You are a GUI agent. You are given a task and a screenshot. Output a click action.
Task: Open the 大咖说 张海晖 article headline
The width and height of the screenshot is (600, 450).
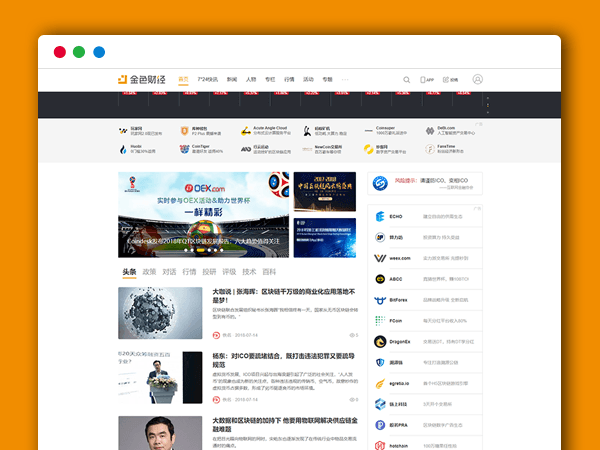coord(284,295)
